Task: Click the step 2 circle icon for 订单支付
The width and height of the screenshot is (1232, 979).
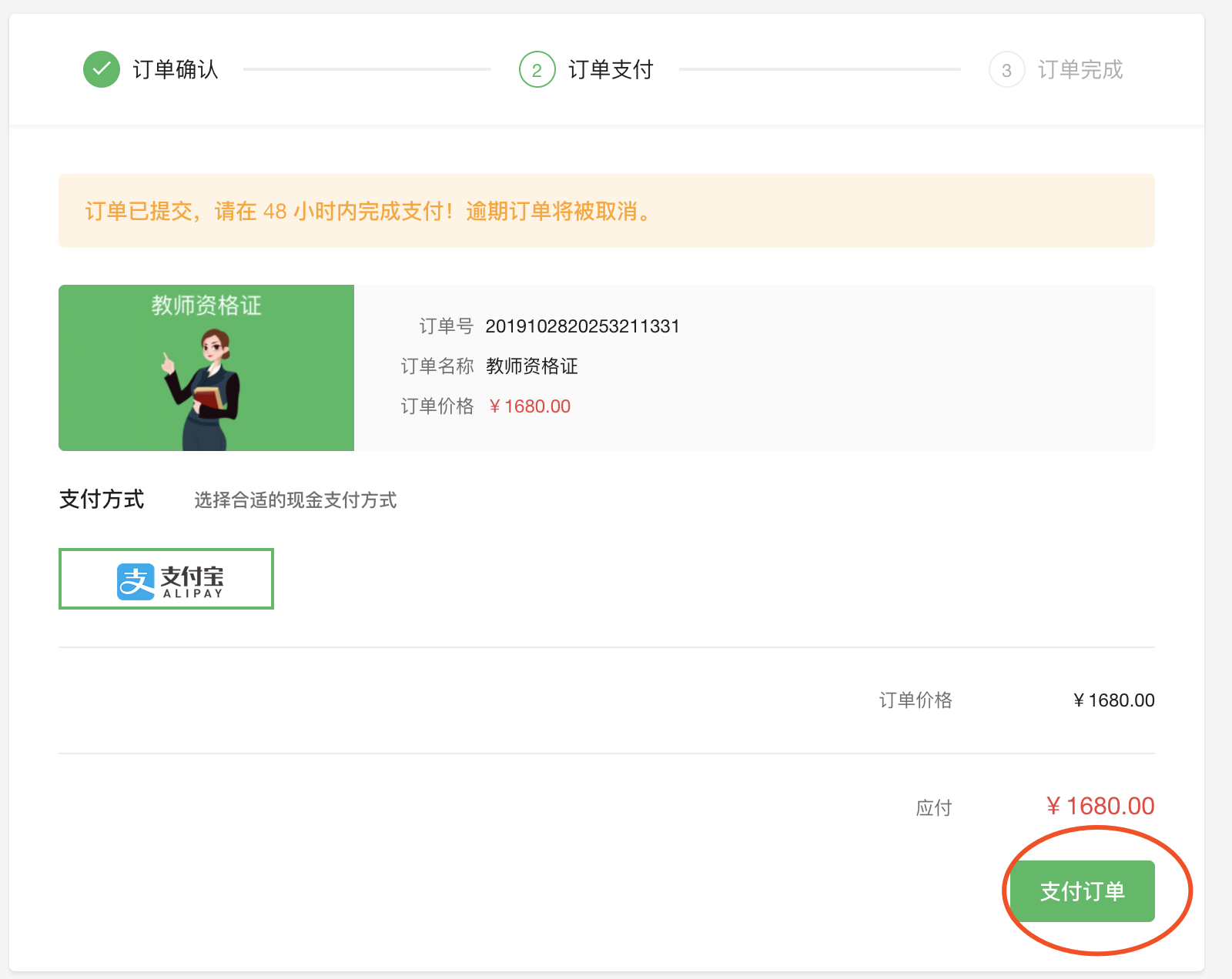Action: (x=537, y=69)
